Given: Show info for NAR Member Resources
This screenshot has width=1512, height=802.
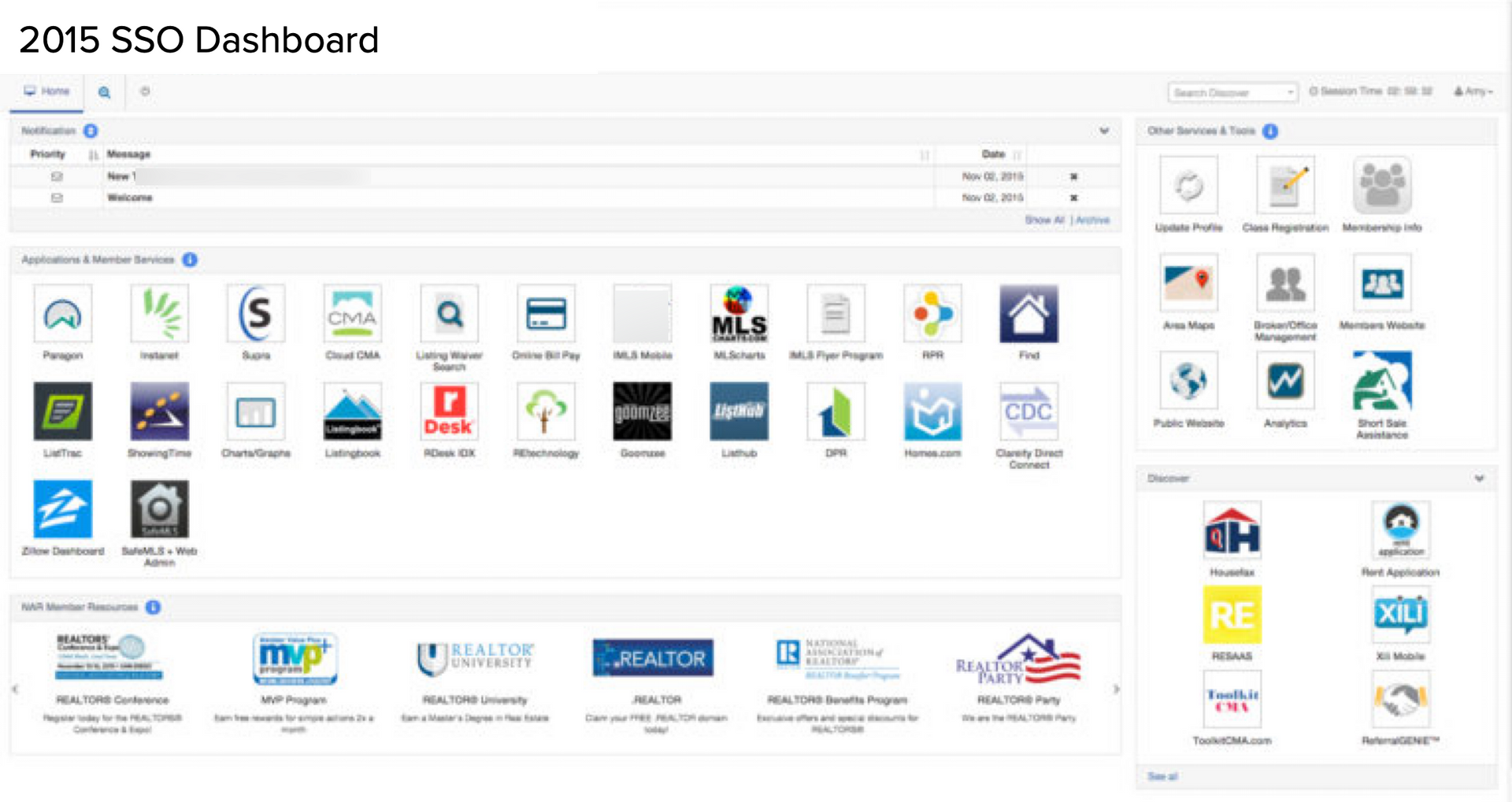Looking at the screenshot, I should 154,607.
